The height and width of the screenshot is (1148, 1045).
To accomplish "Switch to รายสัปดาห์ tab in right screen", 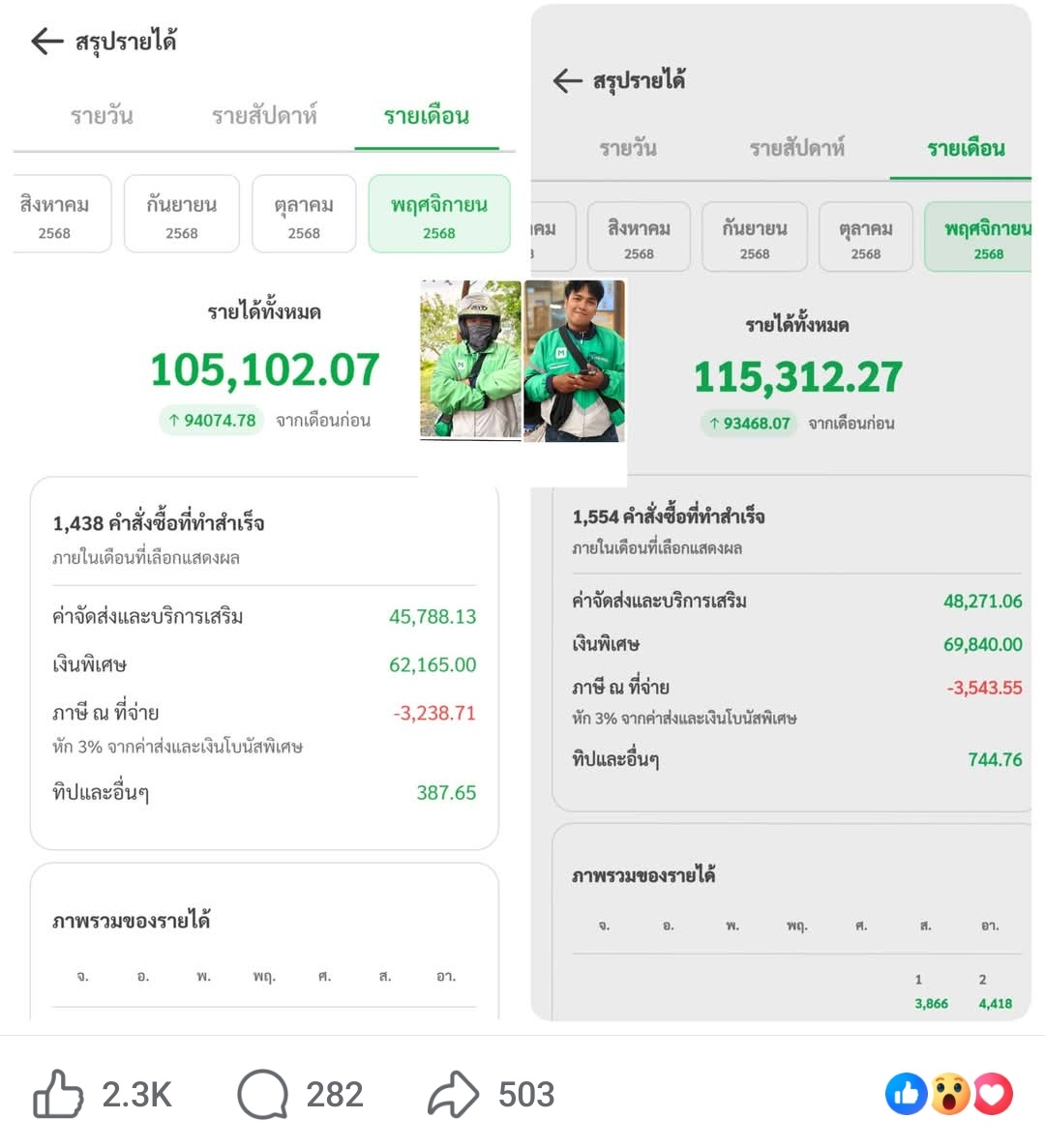I will pyautogui.click(x=796, y=149).
